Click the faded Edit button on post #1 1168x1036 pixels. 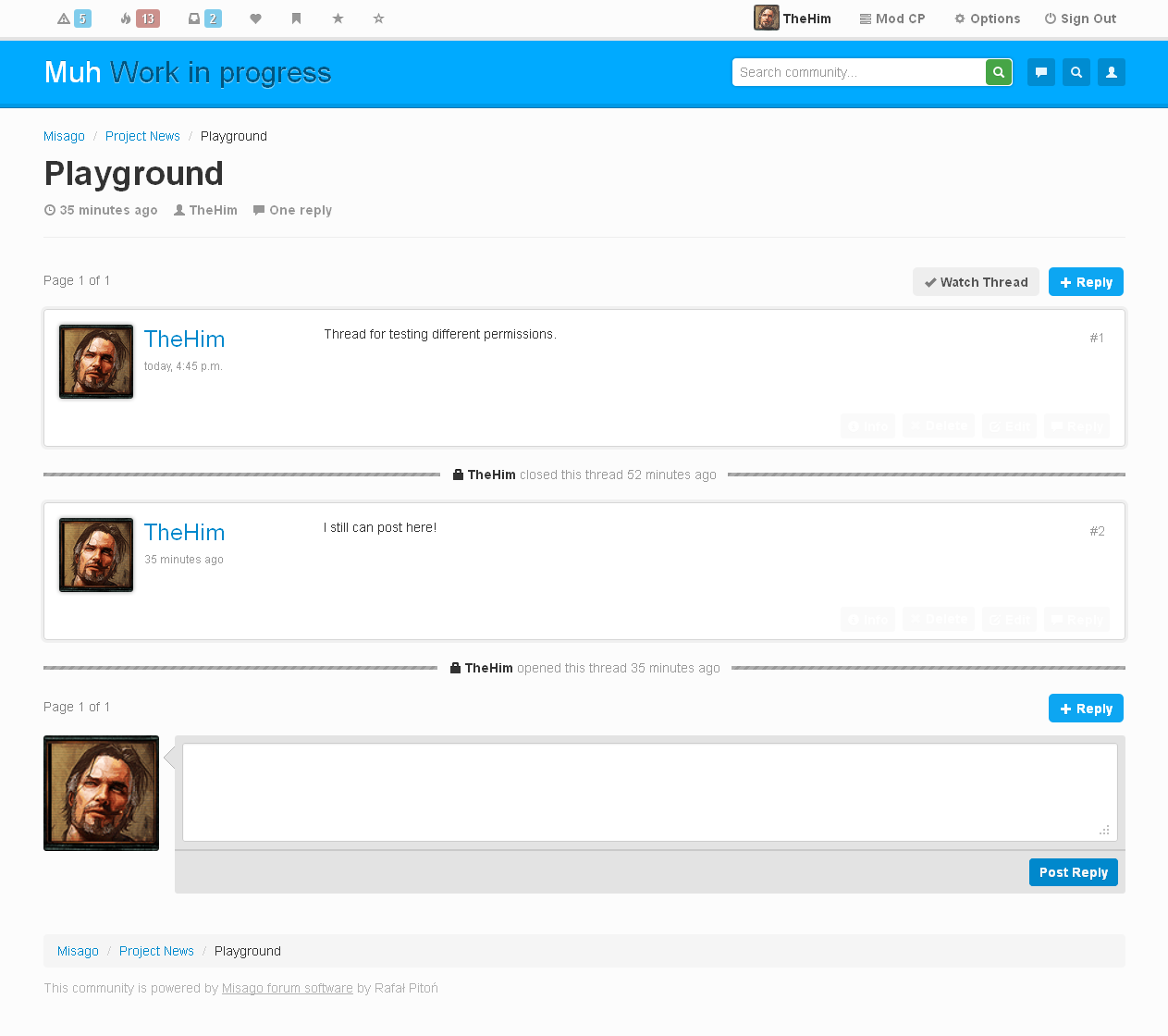click(x=1010, y=426)
